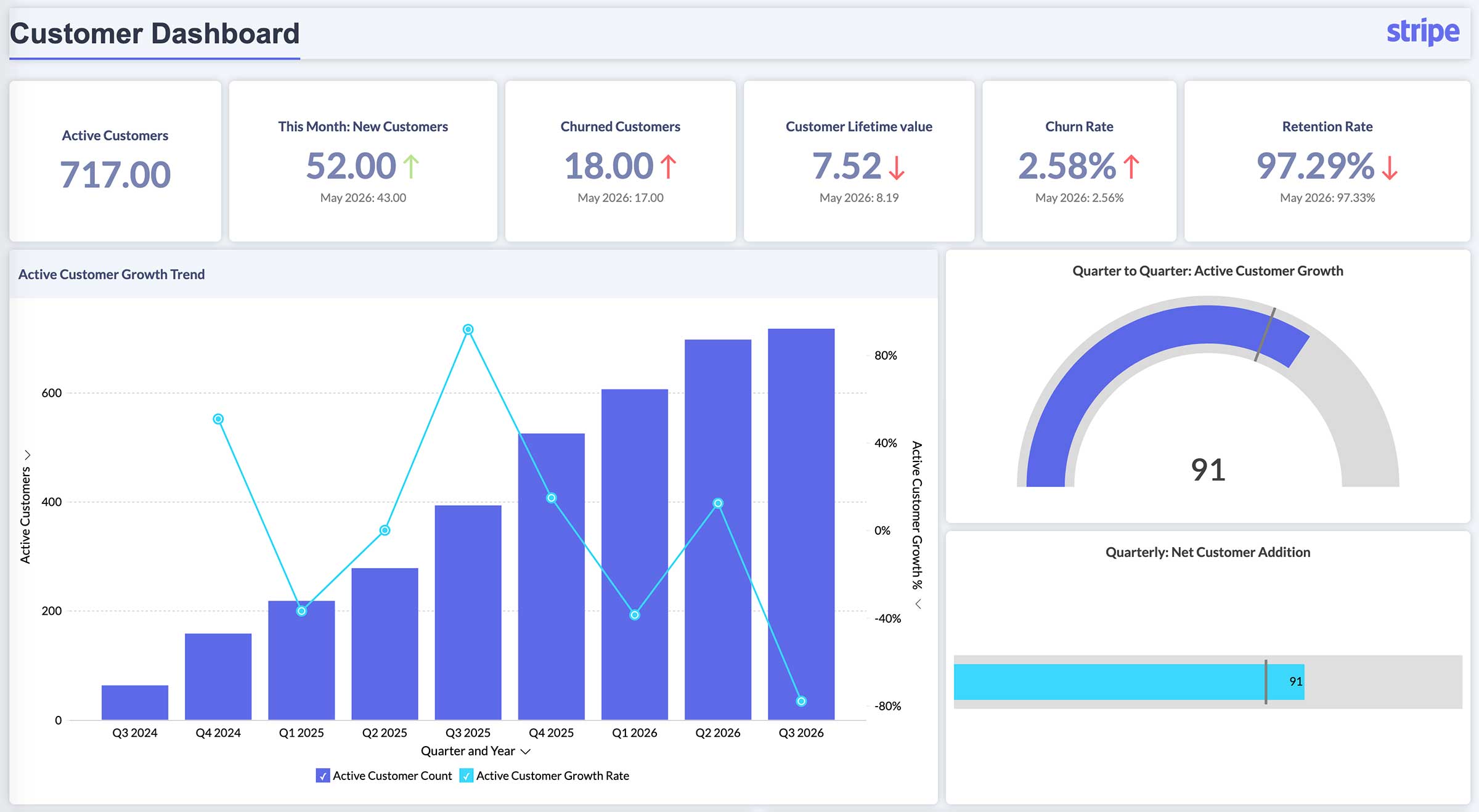Open the Quarter and Year axis dropdown

coord(526,752)
